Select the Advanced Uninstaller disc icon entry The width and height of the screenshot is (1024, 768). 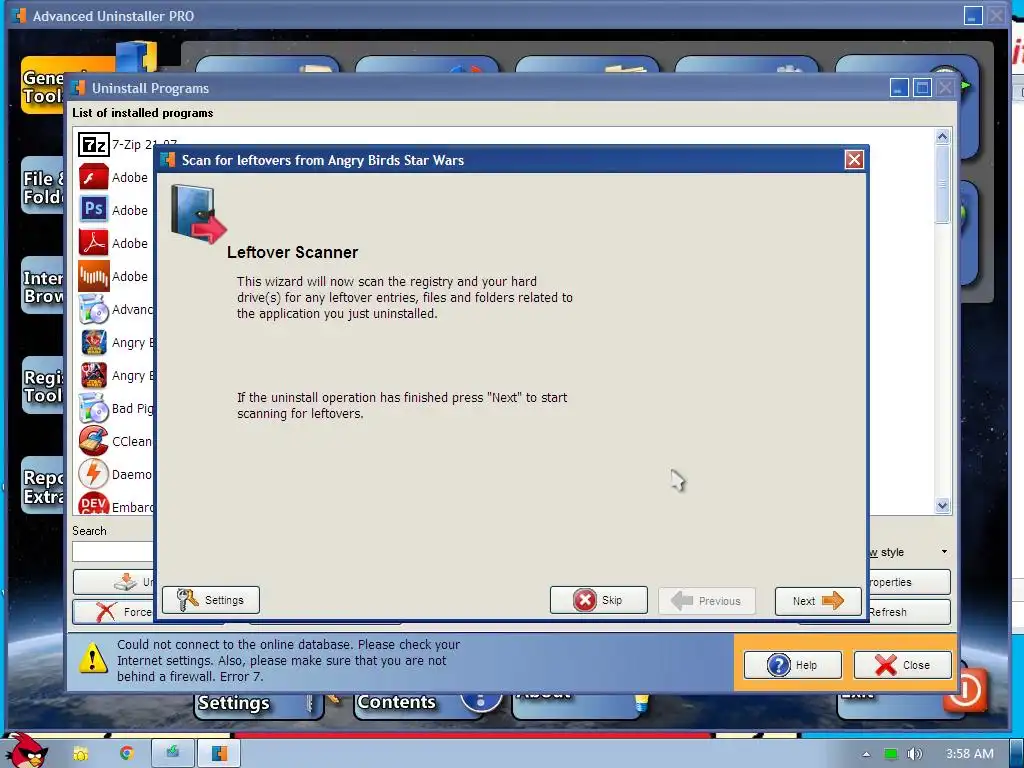(93, 310)
